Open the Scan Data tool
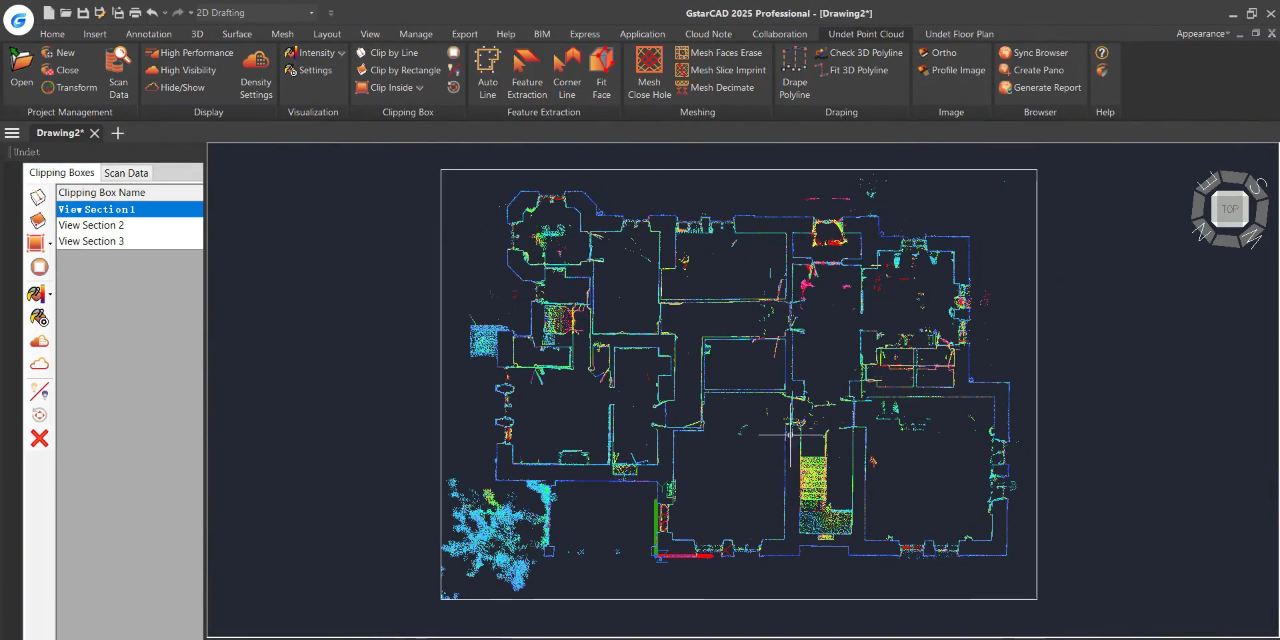 (x=118, y=74)
